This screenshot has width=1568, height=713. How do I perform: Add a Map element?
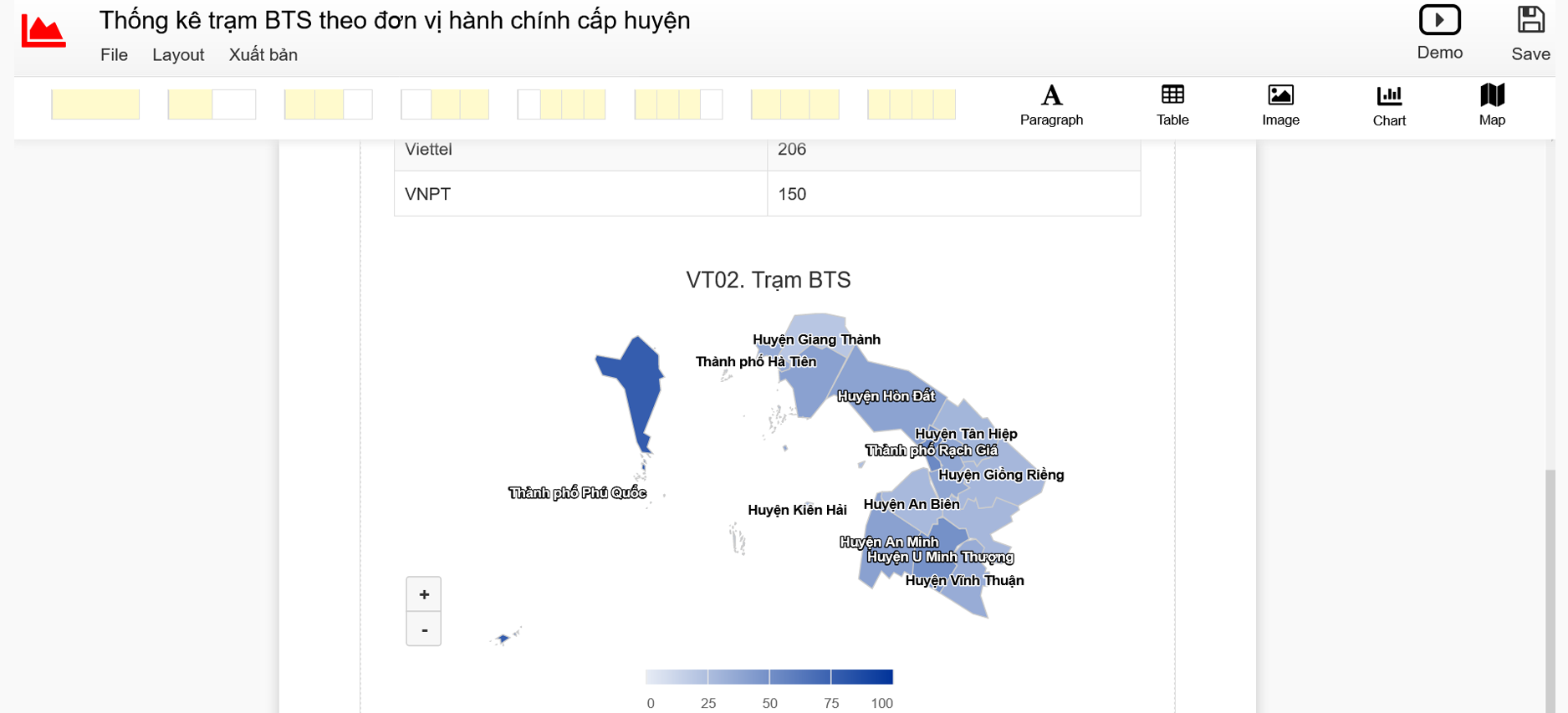click(x=1491, y=105)
